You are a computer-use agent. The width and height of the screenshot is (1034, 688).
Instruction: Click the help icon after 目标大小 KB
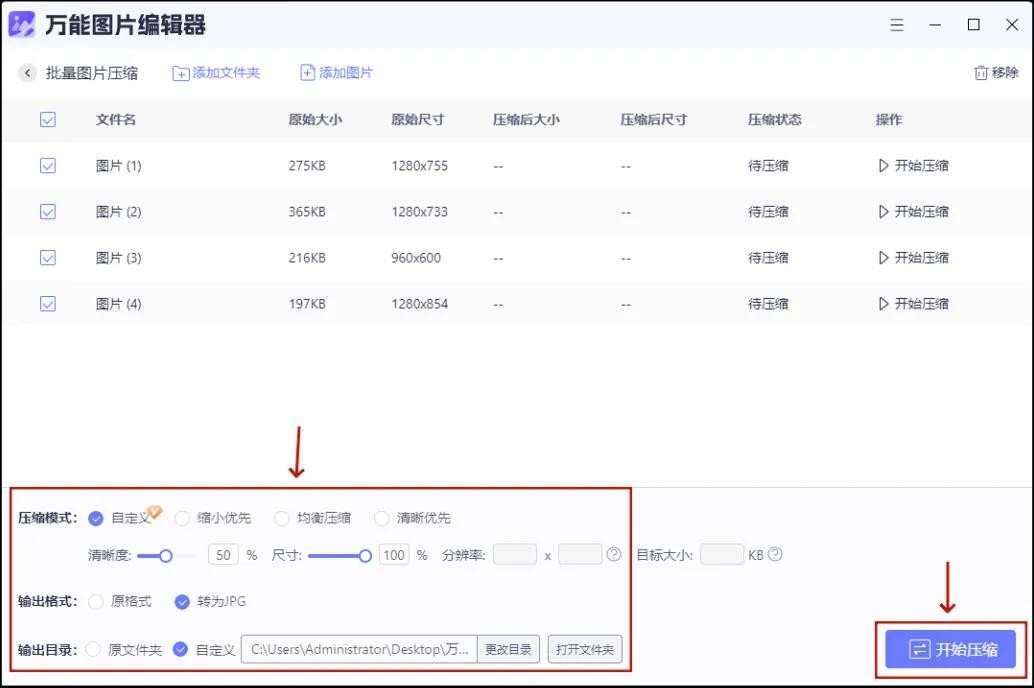(x=775, y=555)
